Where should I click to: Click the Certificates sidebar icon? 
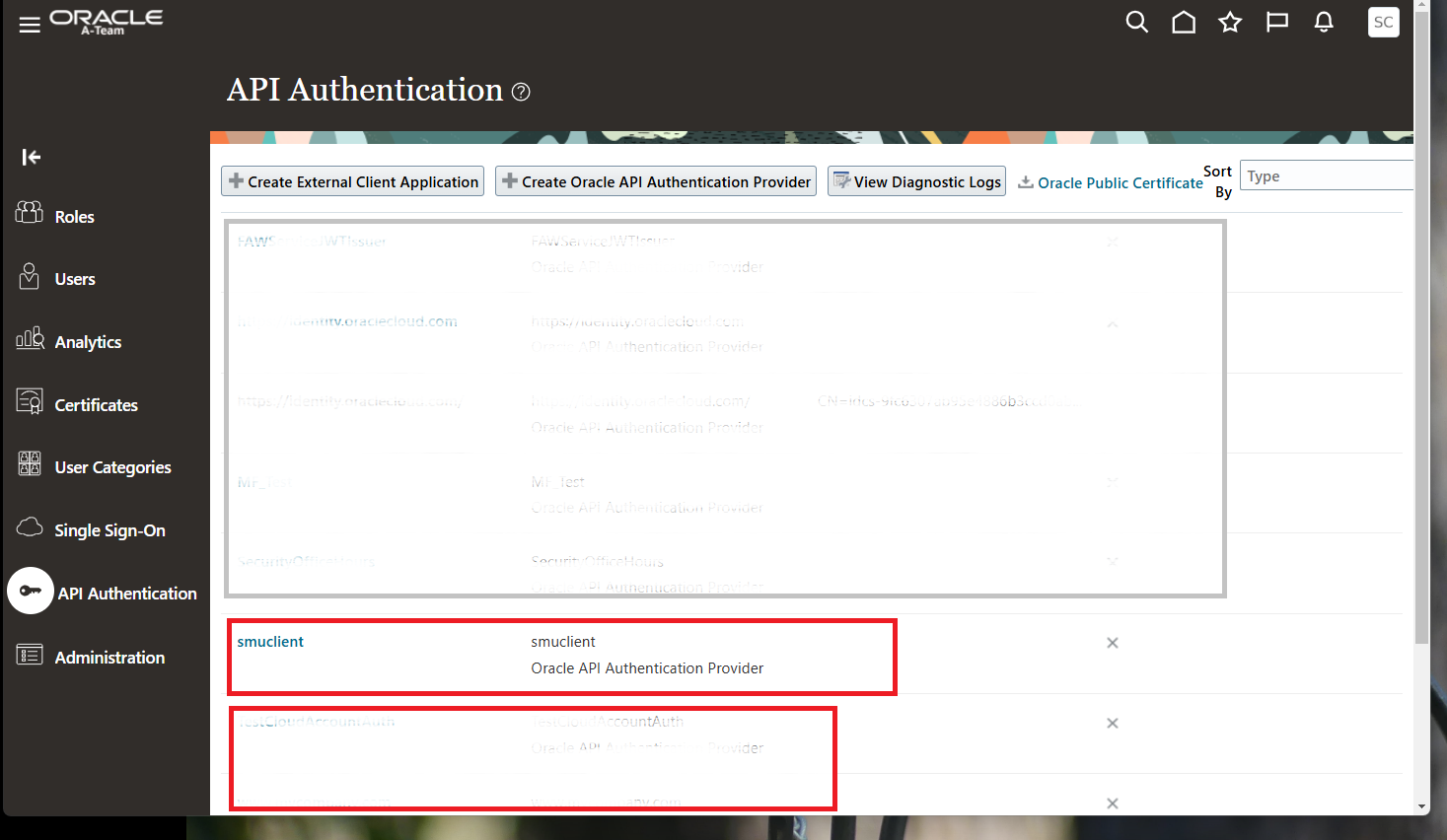point(30,401)
